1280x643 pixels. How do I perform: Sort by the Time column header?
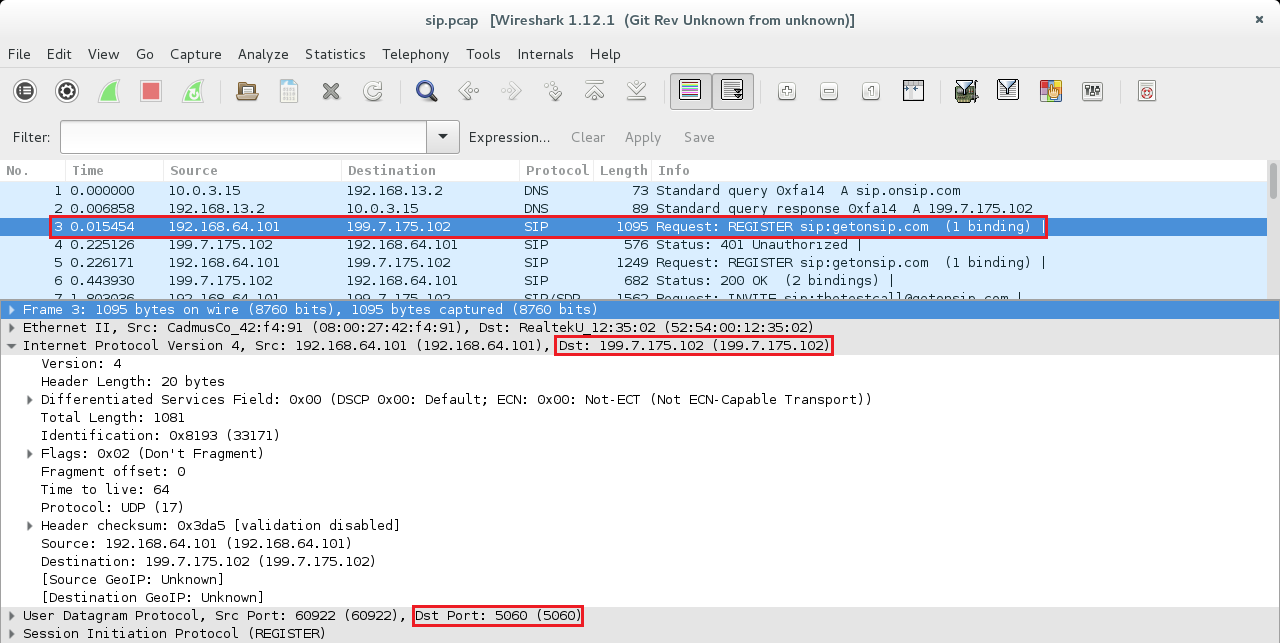tap(114, 170)
